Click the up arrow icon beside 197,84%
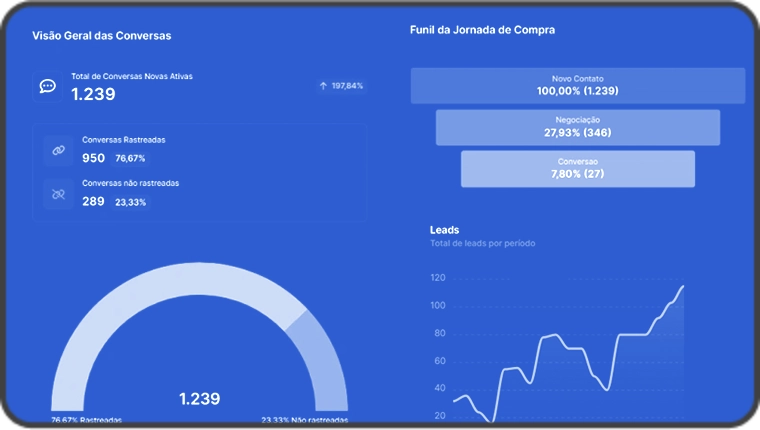The width and height of the screenshot is (760, 430). (323, 86)
